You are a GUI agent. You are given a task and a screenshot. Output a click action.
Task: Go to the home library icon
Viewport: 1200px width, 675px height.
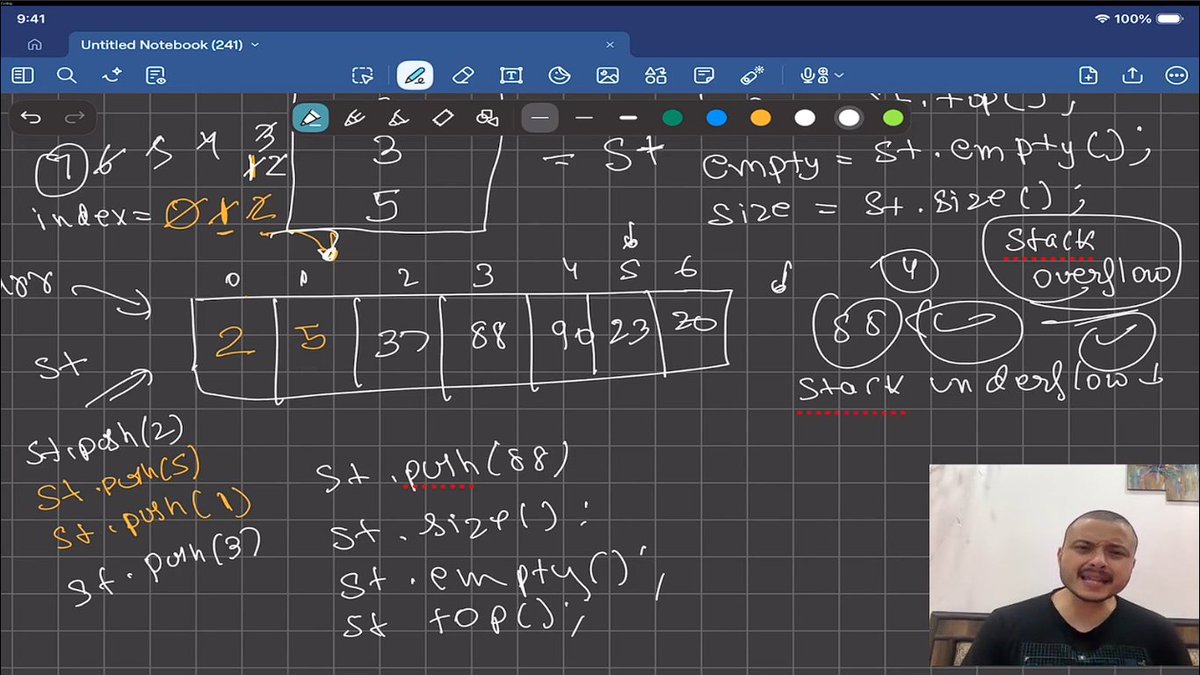35,45
